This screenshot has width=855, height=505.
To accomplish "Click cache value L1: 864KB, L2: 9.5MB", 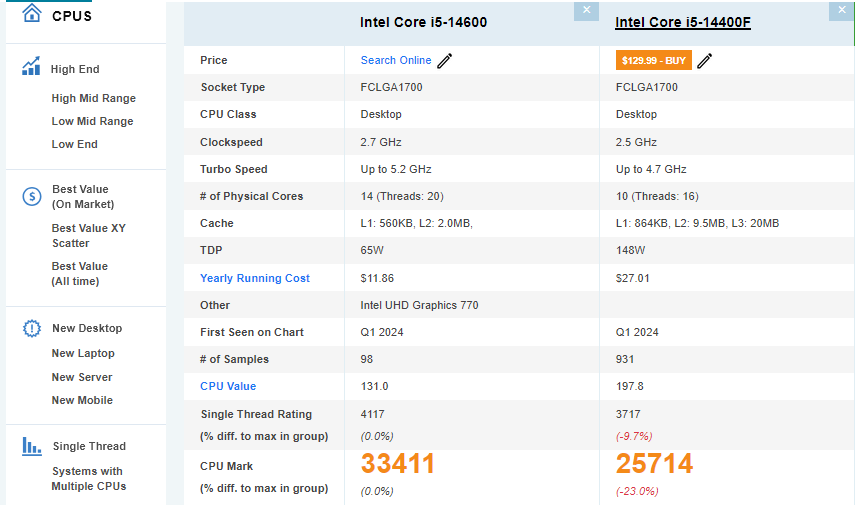I will (697, 223).
